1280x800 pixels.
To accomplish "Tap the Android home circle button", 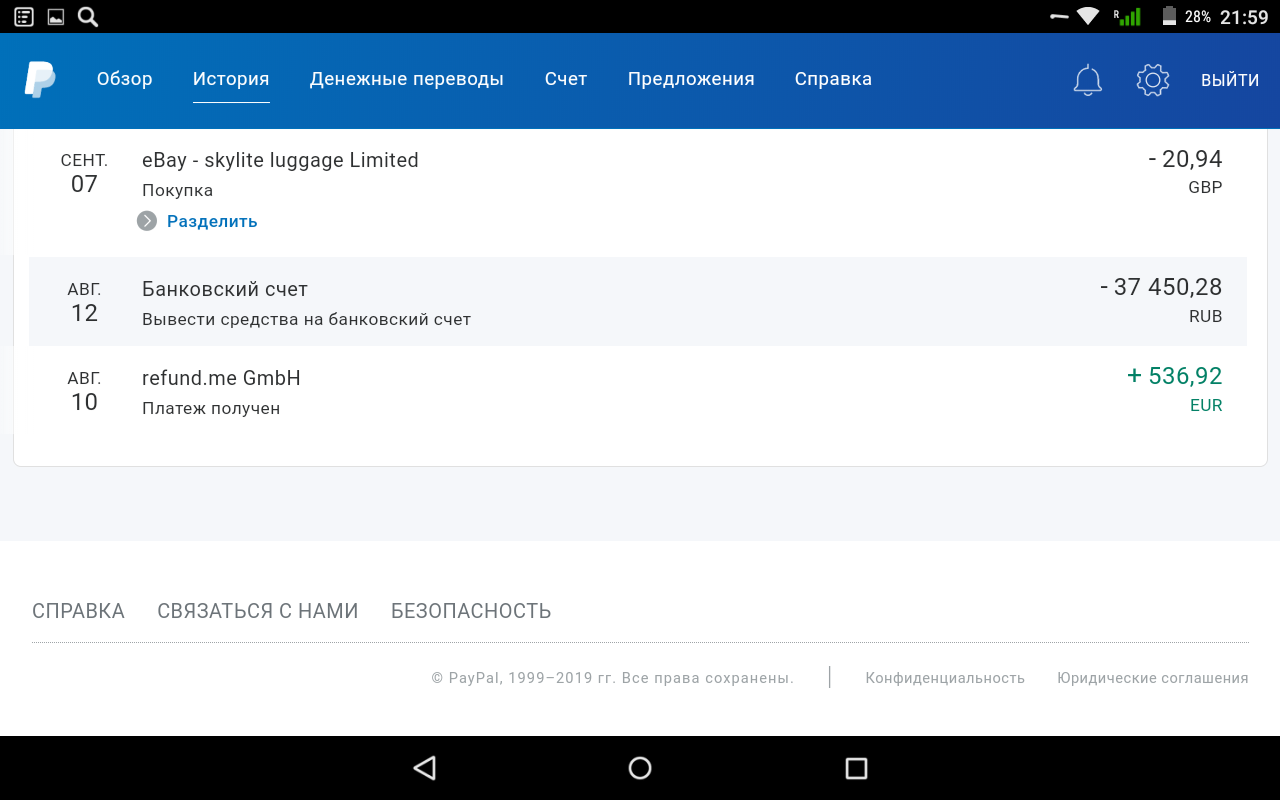I will [640, 768].
